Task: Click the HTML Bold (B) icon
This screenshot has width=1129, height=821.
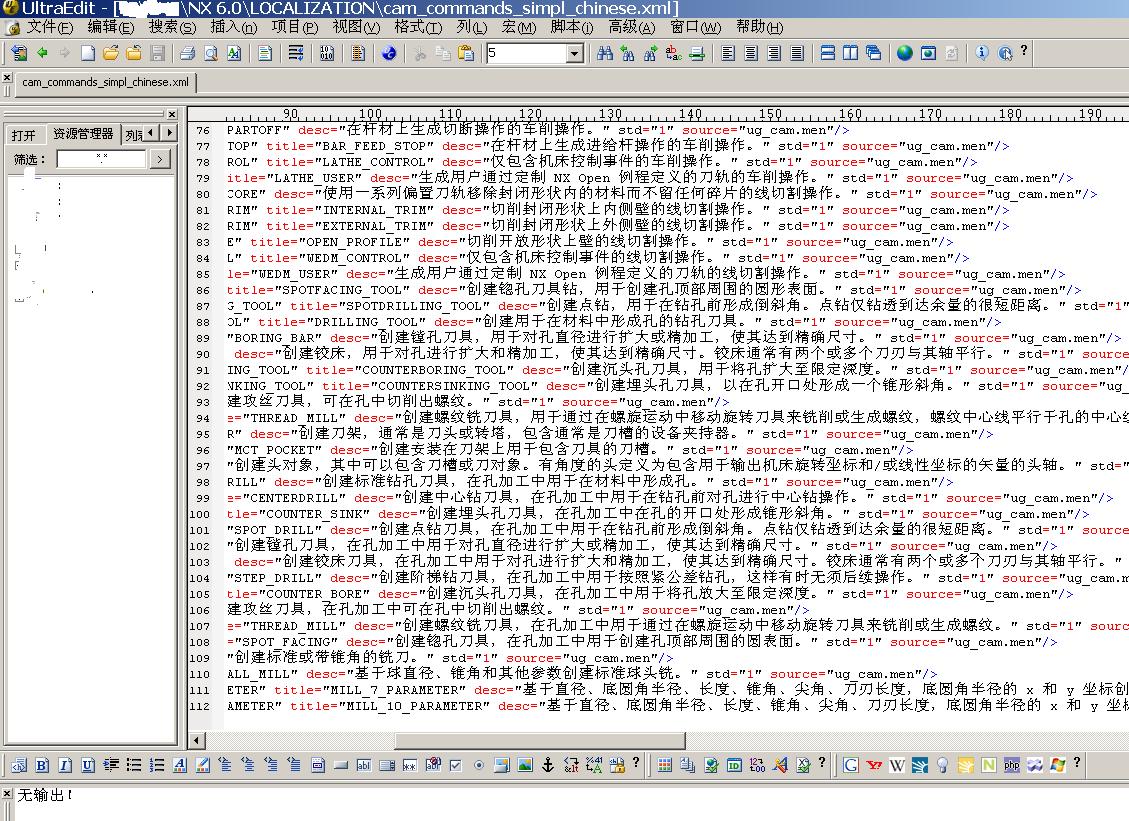Action: point(42,765)
